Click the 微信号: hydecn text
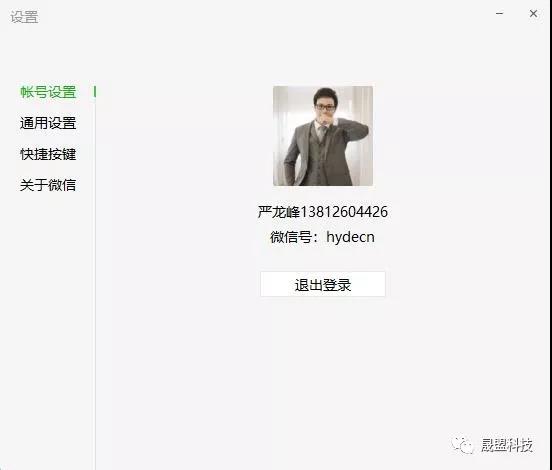This screenshot has height=470, width=552. coord(322,237)
